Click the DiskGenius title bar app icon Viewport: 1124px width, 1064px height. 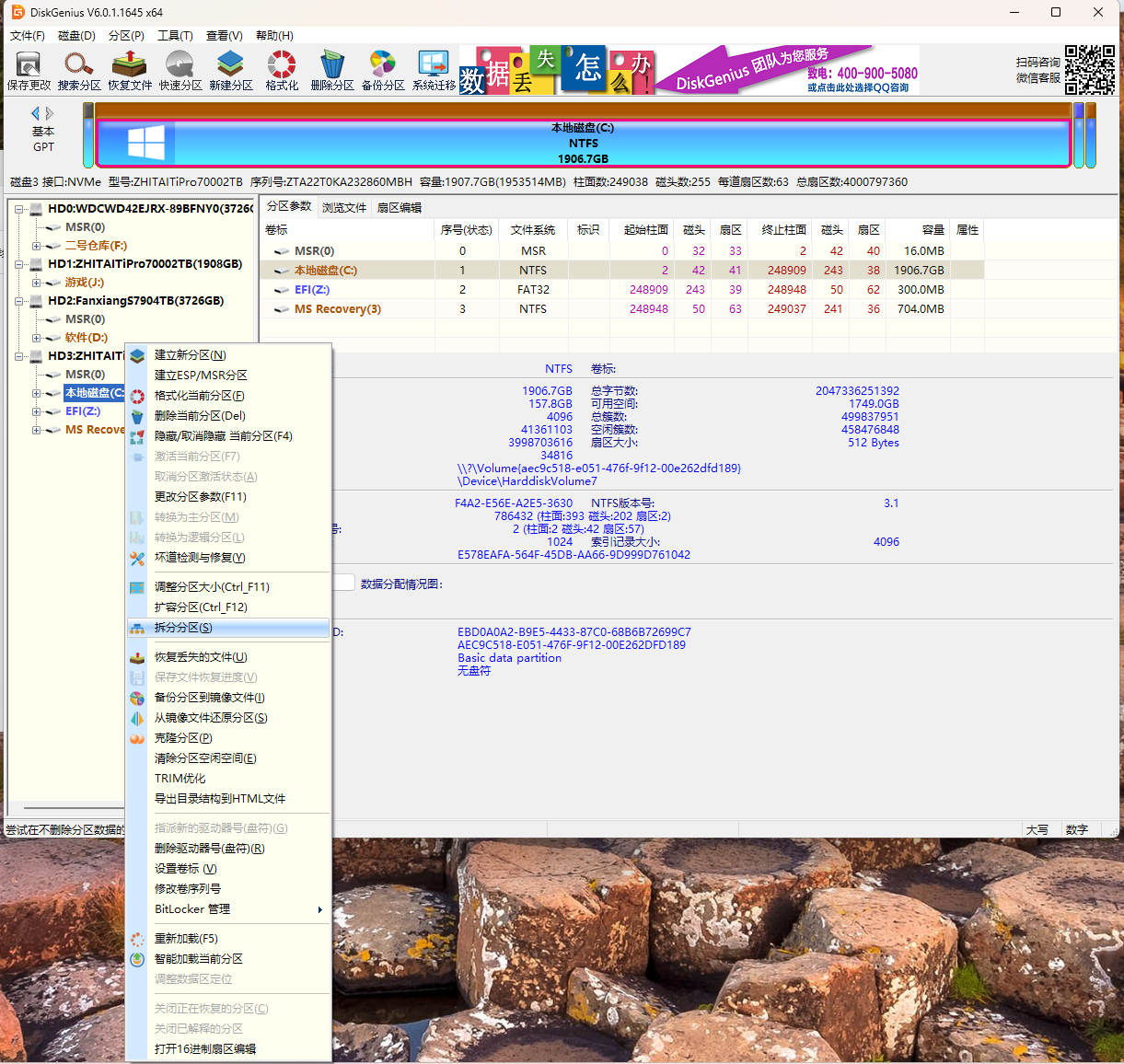17,12
